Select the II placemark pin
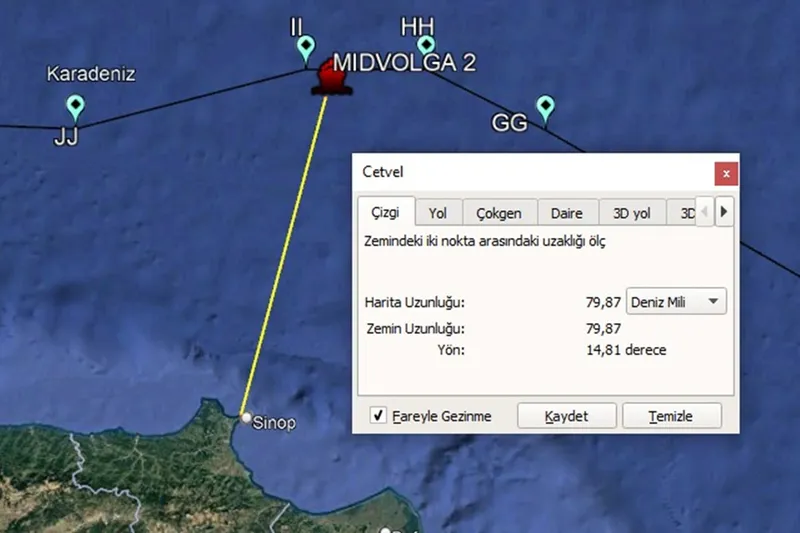This screenshot has height=533, width=800. point(307,47)
